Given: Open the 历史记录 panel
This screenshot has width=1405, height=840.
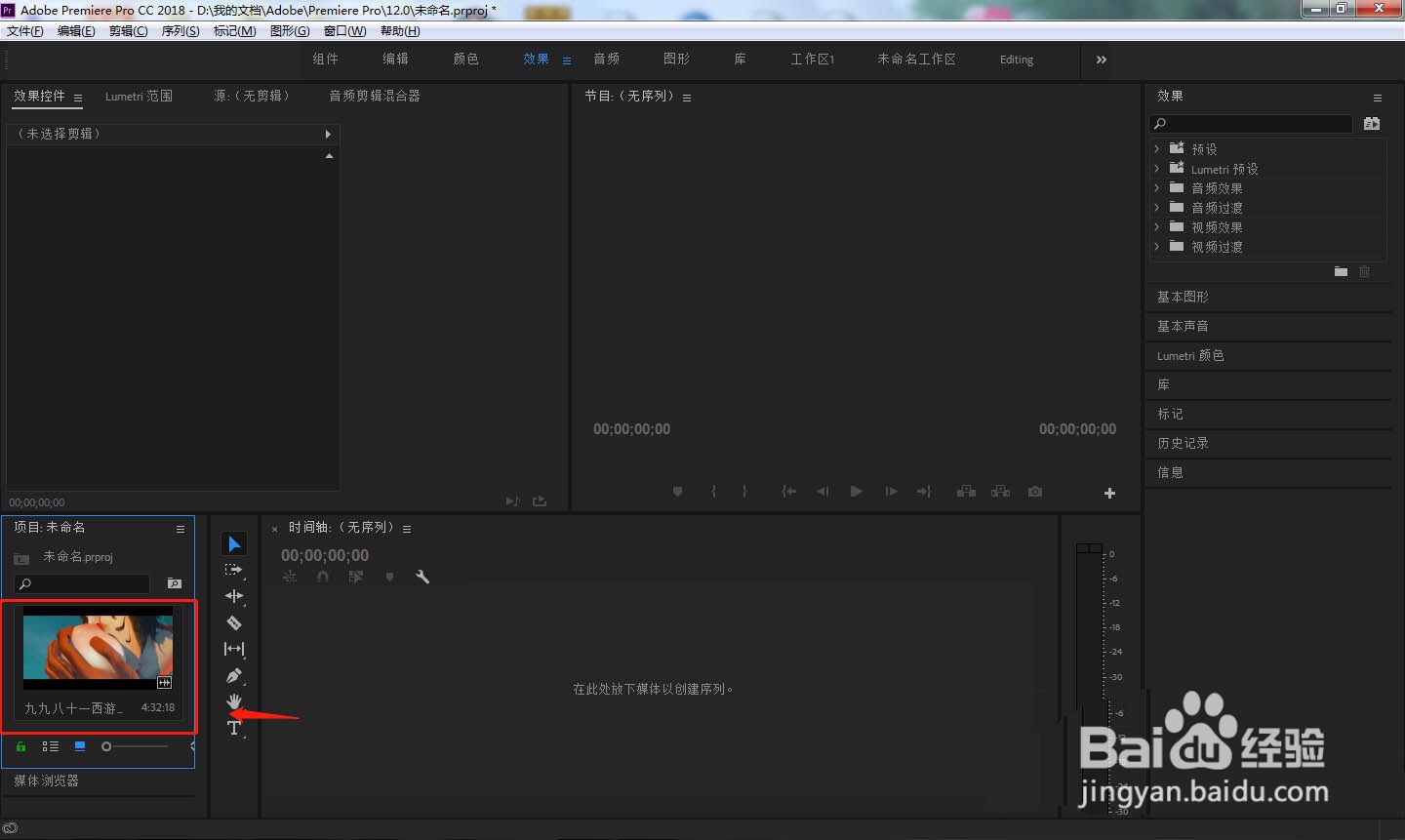Looking at the screenshot, I should (1183, 443).
